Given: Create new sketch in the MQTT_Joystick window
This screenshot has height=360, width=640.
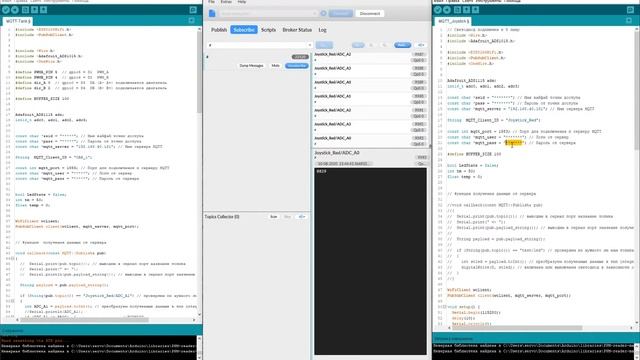Looking at the screenshot, I should pos(457,9).
